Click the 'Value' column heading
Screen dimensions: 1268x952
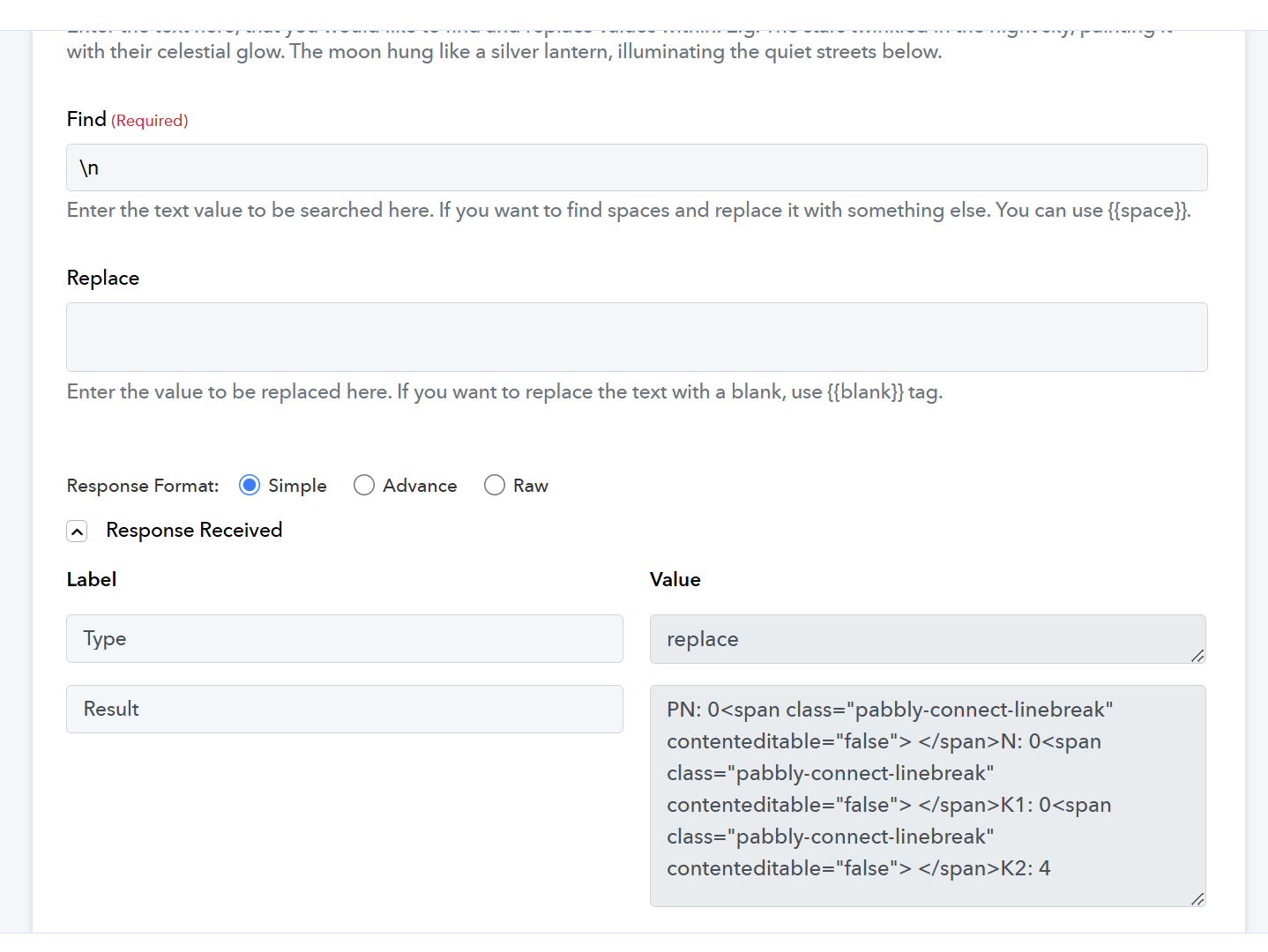pos(675,579)
